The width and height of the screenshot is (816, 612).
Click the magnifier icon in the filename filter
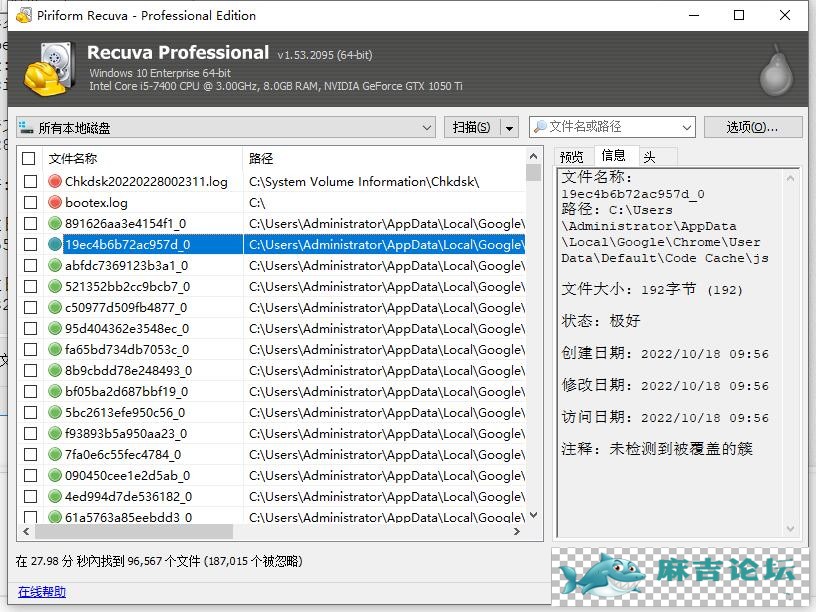[x=540, y=126]
